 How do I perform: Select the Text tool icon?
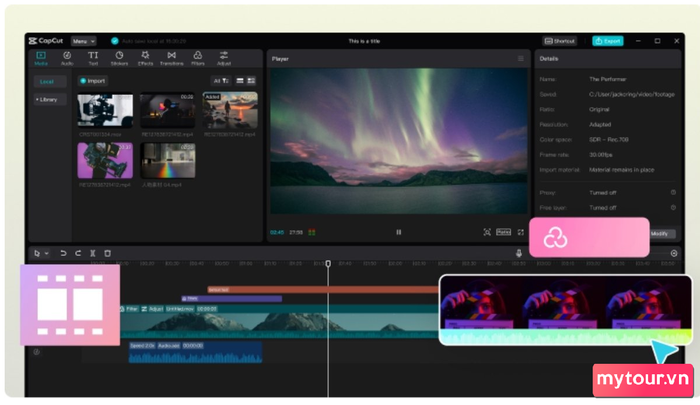(93, 58)
